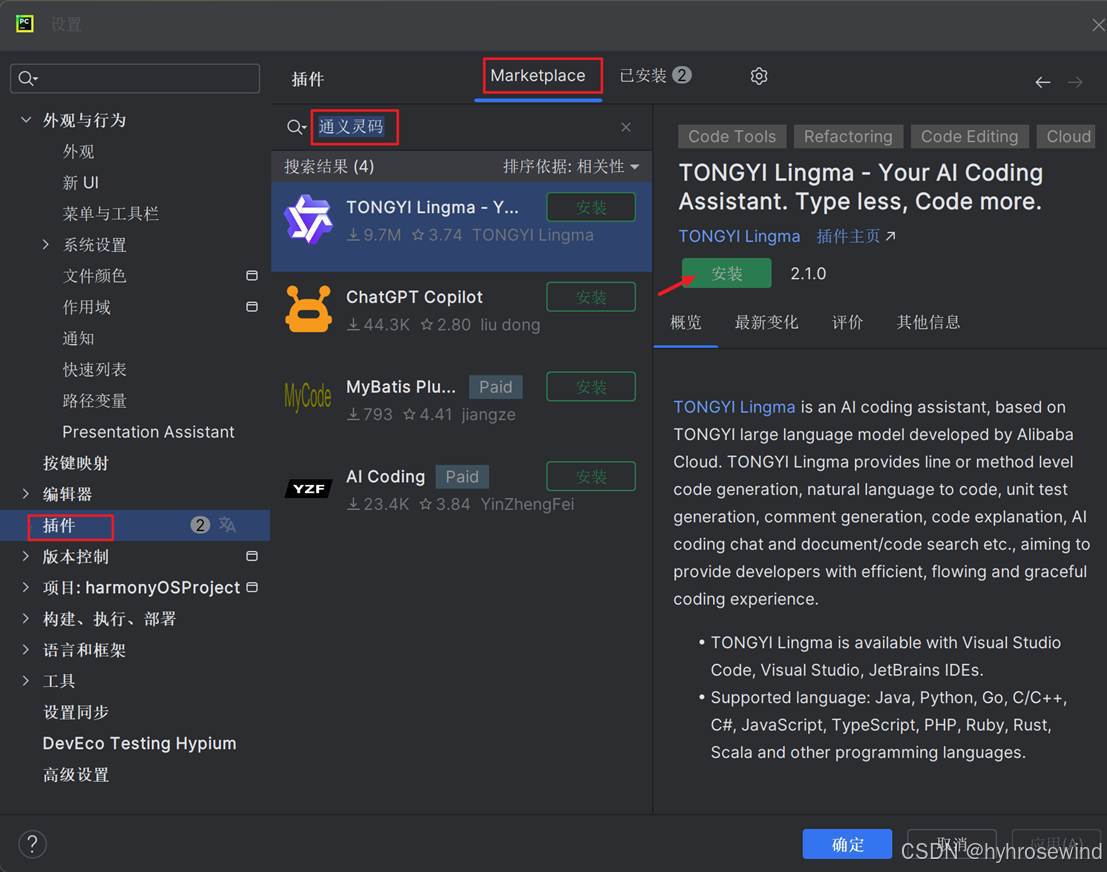The image size is (1107, 872).
Task: Select 按键映射 settings item
Action: coord(76,463)
